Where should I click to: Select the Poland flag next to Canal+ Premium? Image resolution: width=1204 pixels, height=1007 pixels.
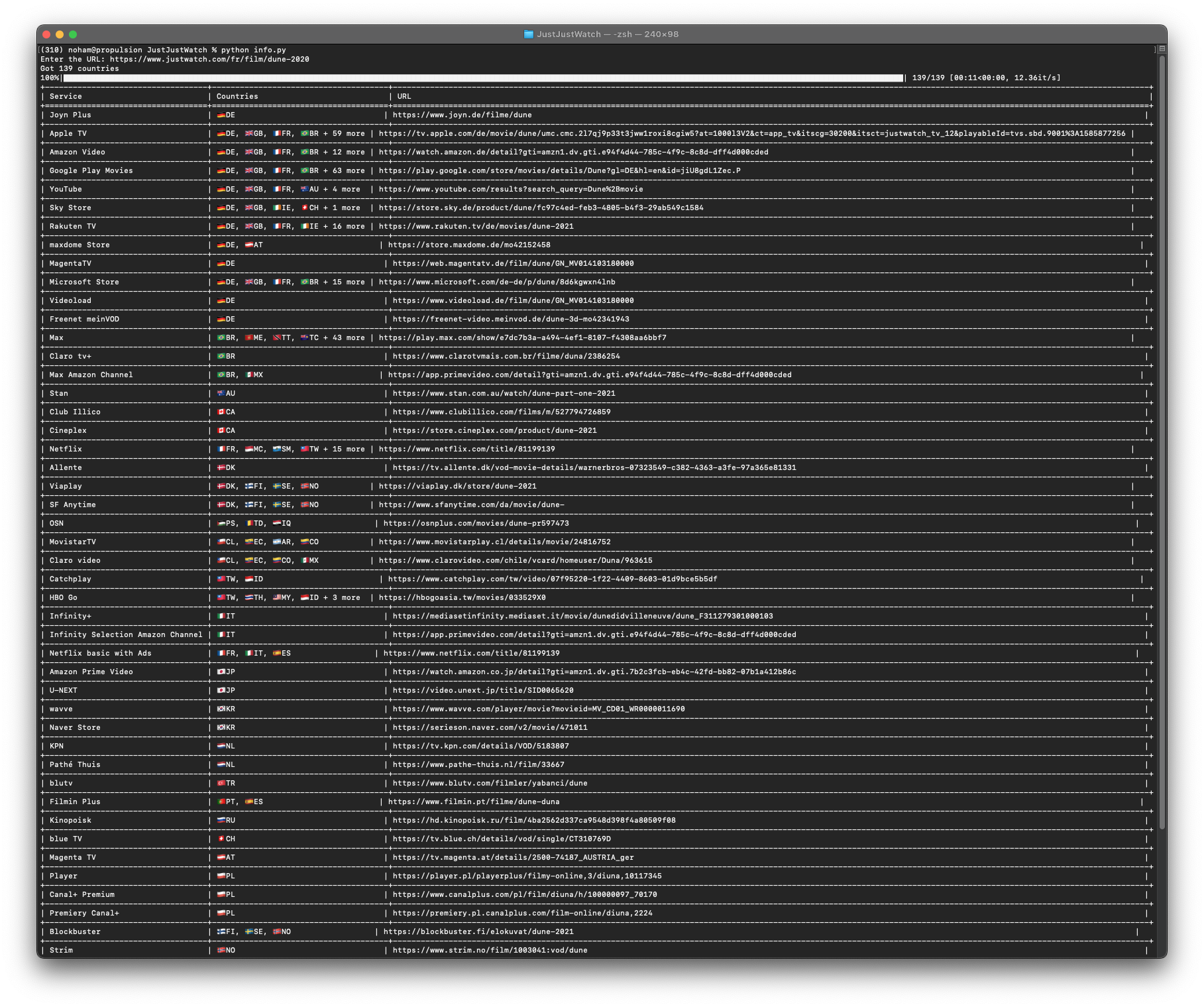(x=221, y=894)
